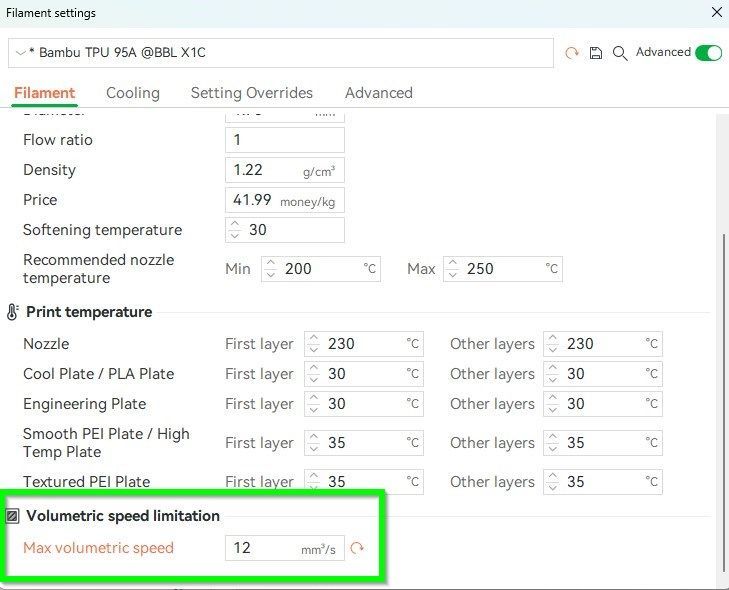Adjust Min recommended nozzle temperature stepper
Screen dimensions: 729x590
click(x=271, y=269)
